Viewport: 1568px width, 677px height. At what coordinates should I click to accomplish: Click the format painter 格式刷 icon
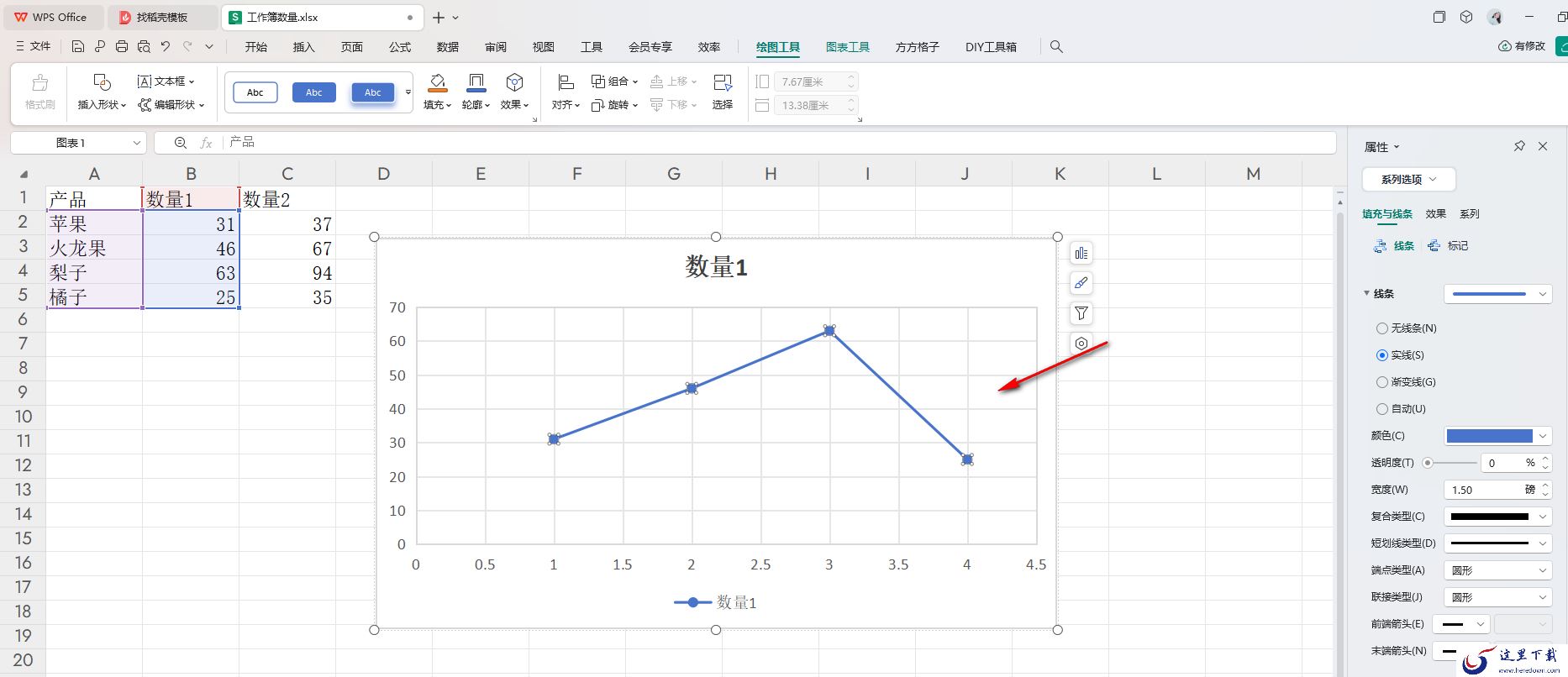[39, 82]
